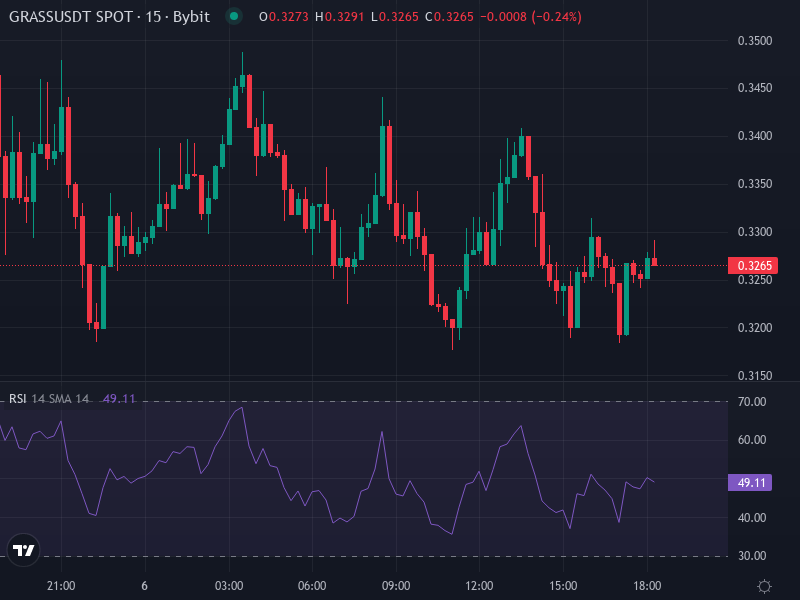The image size is (800, 600).
Task: Click the percent change value -0.24%
Action: coord(554,16)
